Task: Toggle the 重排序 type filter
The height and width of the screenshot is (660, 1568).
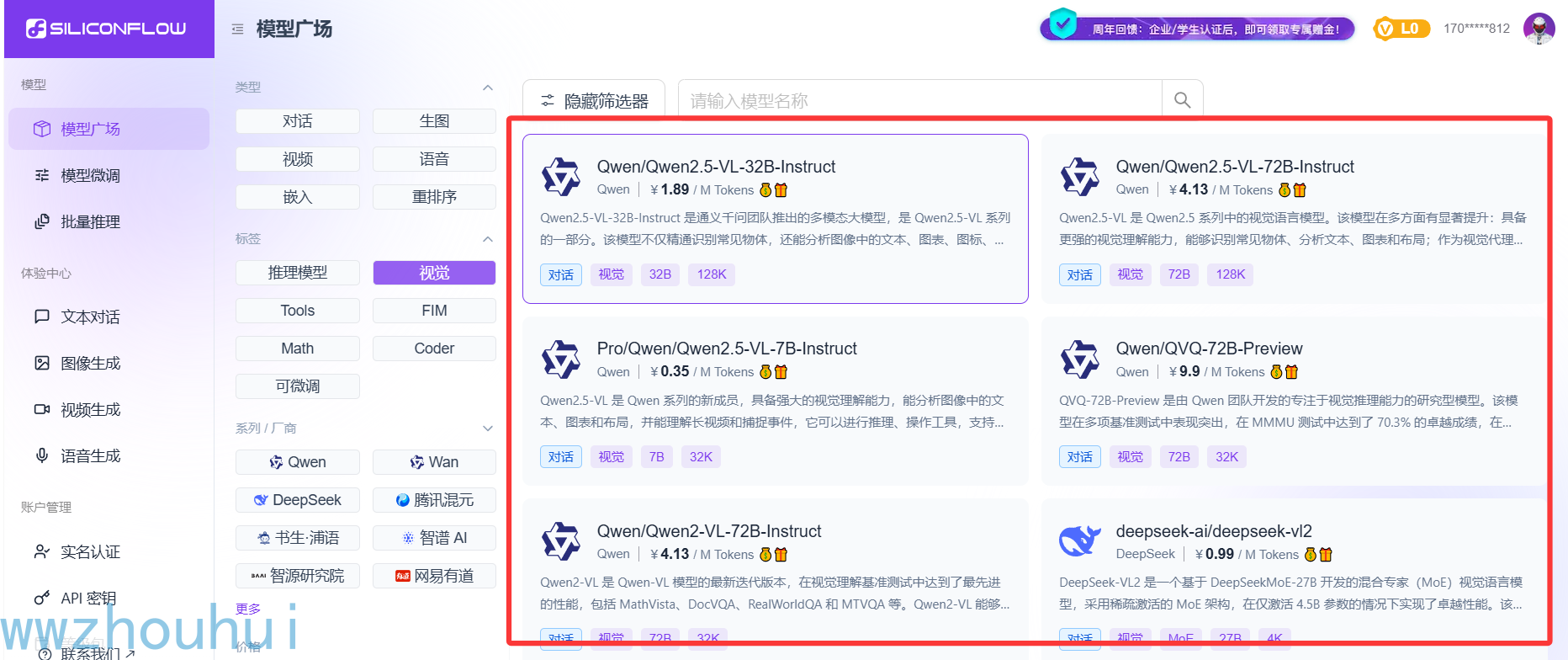Action: [x=434, y=197]
